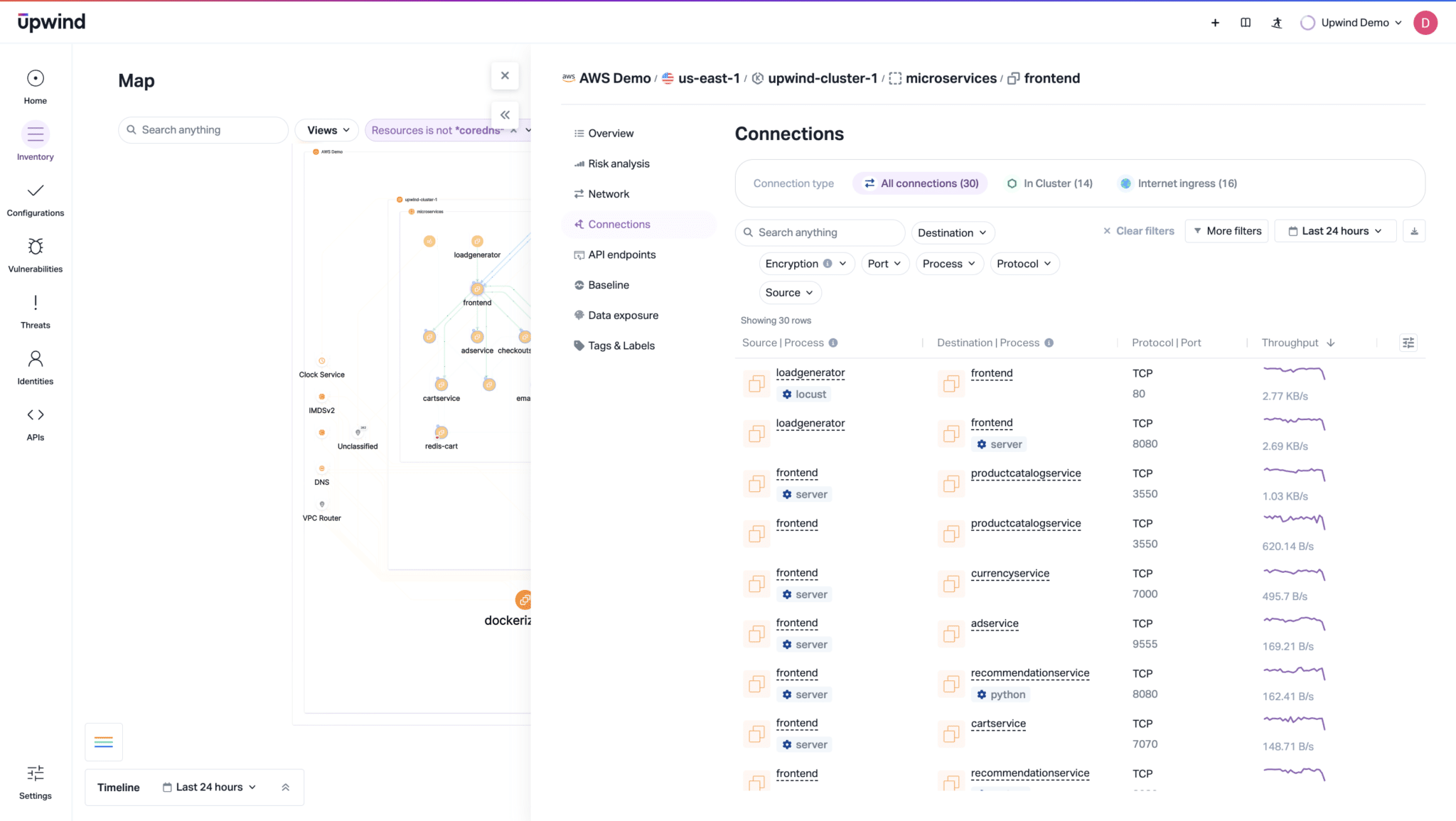This screenshot has height=821, width=1456.
Task: Switch to API endpoints section
Action: tap(621, 254)
